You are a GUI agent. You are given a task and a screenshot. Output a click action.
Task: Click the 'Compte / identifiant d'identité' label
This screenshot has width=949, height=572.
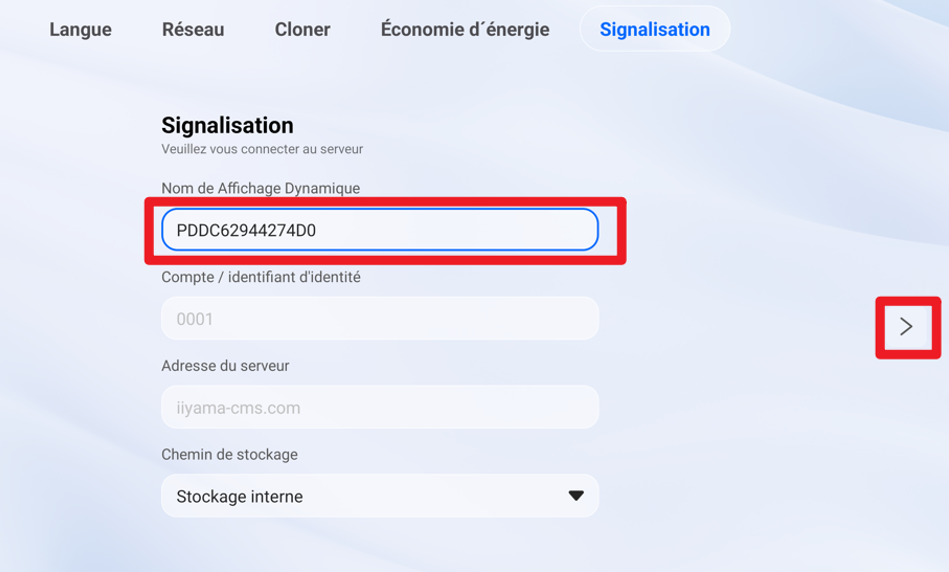click(260, 277)
